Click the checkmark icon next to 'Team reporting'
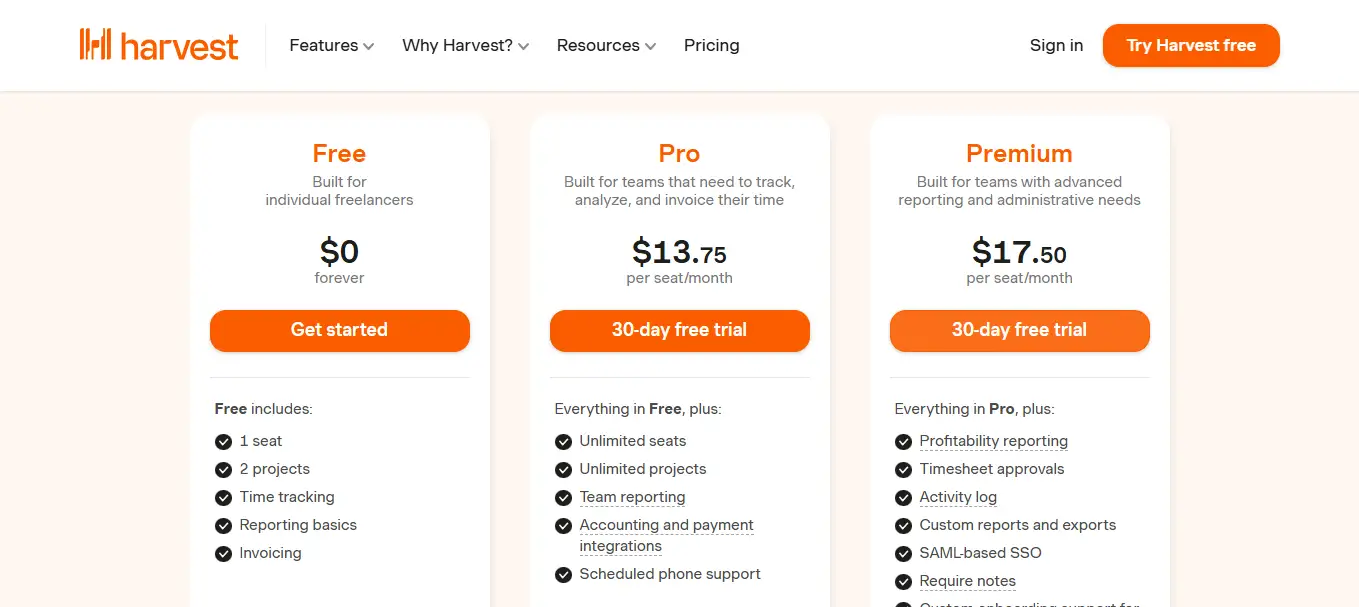 [563, 497]
